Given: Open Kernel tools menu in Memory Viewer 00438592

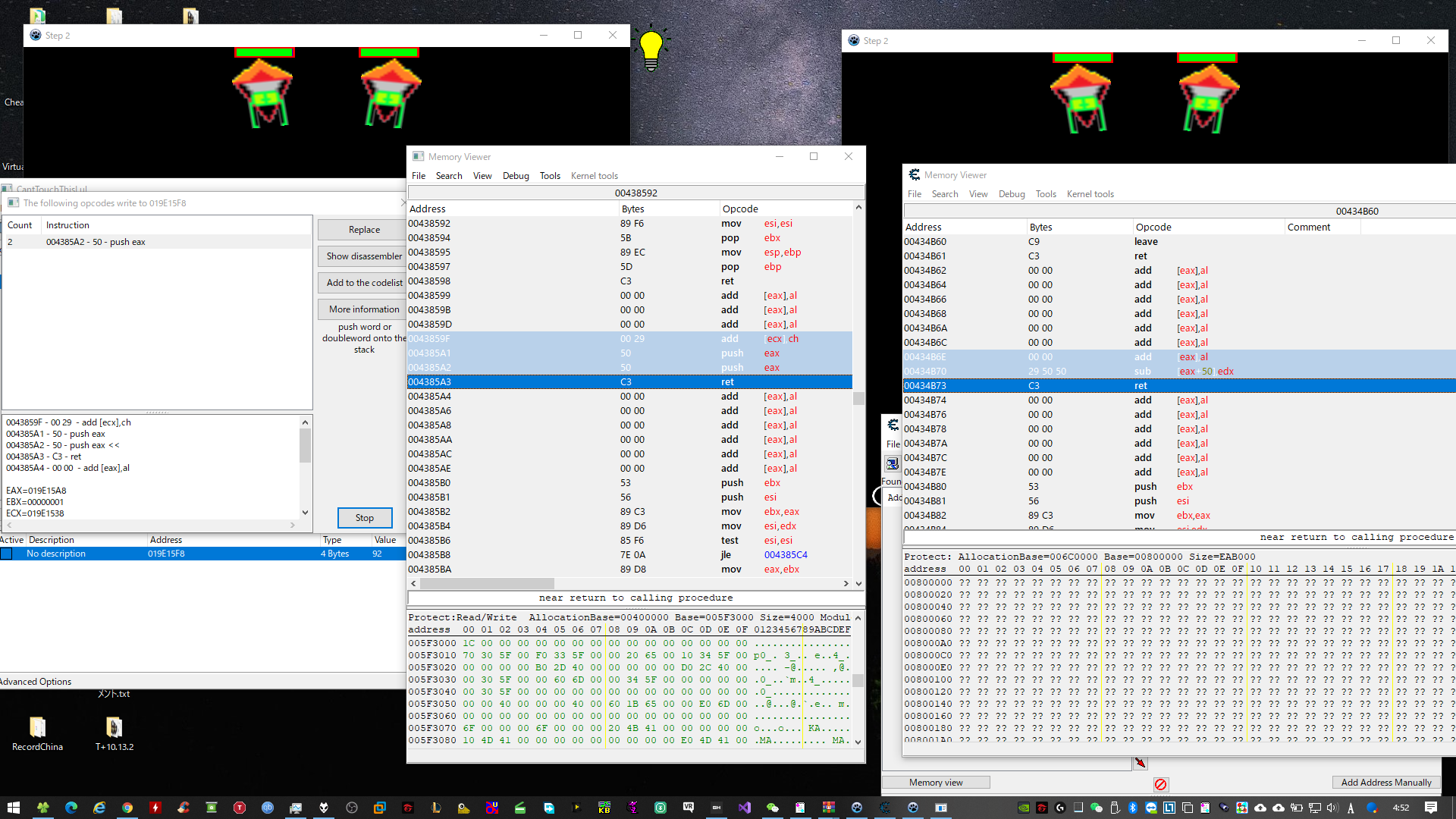Looking at the screenshot, I should click(x=594, y=176).
